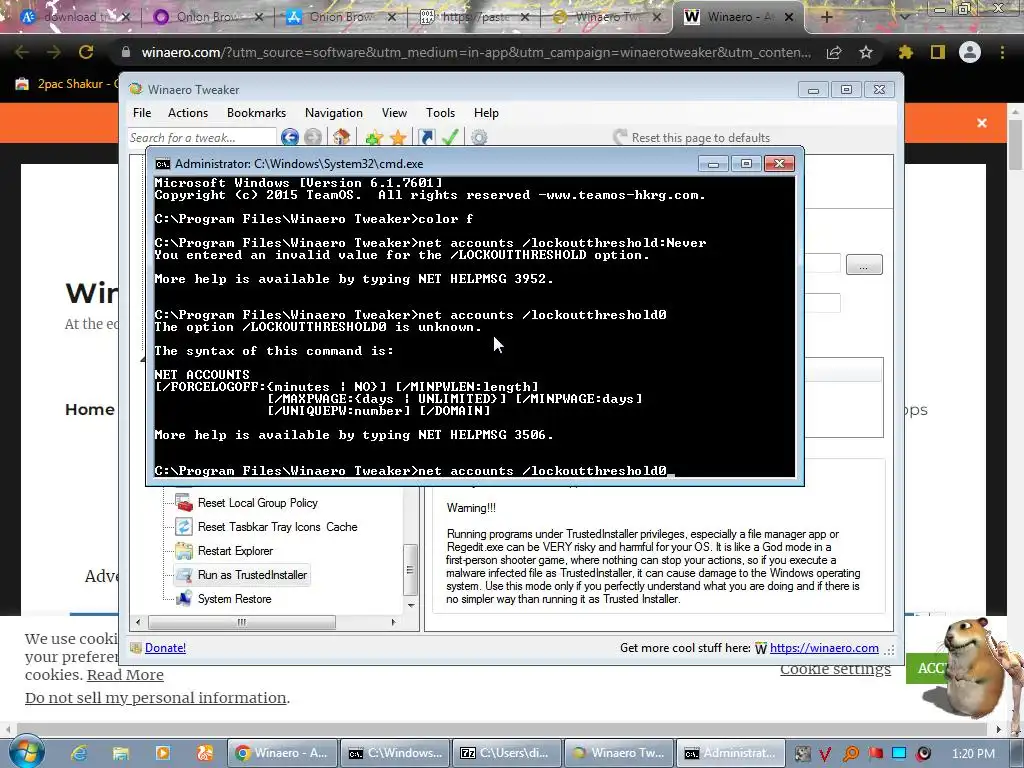Reload the page in Chrome
Viewport: 1024px width, 768px height.
(86, 52)
